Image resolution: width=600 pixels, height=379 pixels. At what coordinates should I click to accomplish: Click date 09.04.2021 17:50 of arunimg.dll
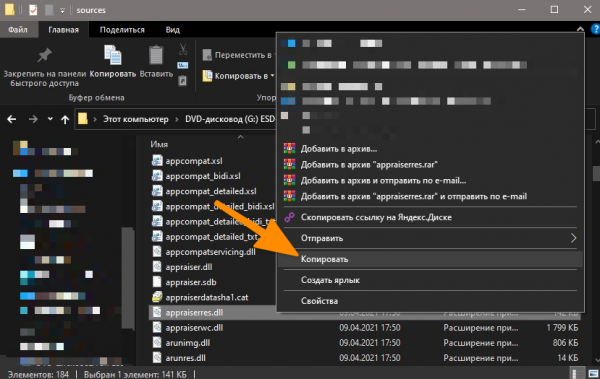click(x=370, y=343)
